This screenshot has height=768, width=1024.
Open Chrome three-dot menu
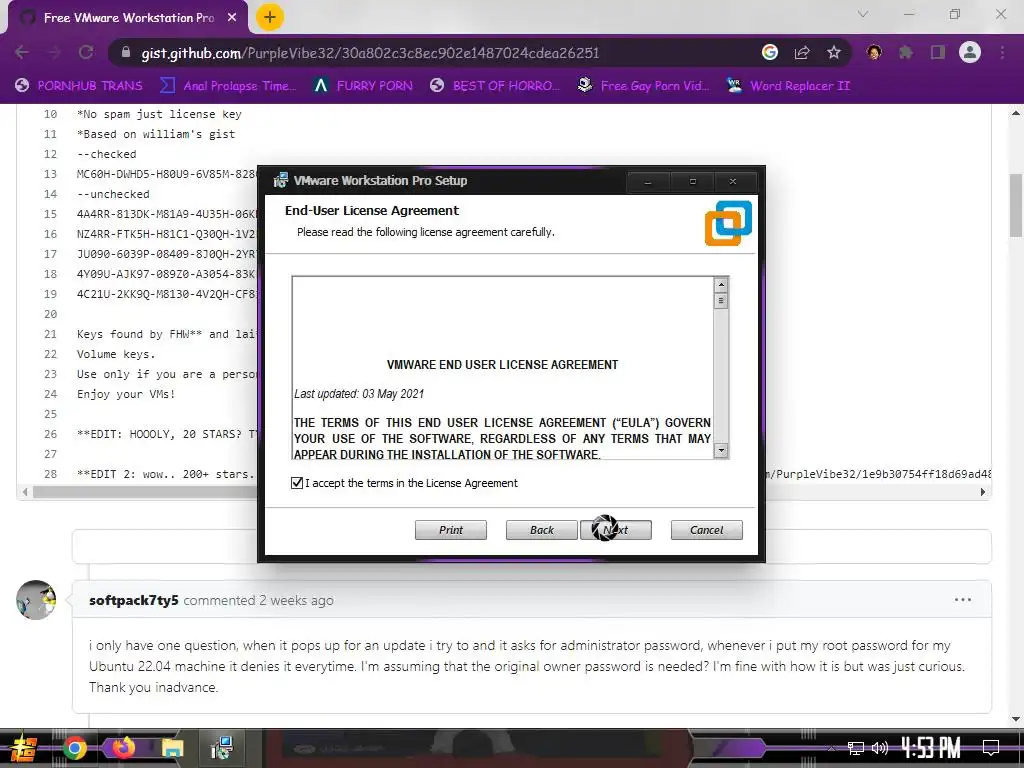(x=1002, y=52)
